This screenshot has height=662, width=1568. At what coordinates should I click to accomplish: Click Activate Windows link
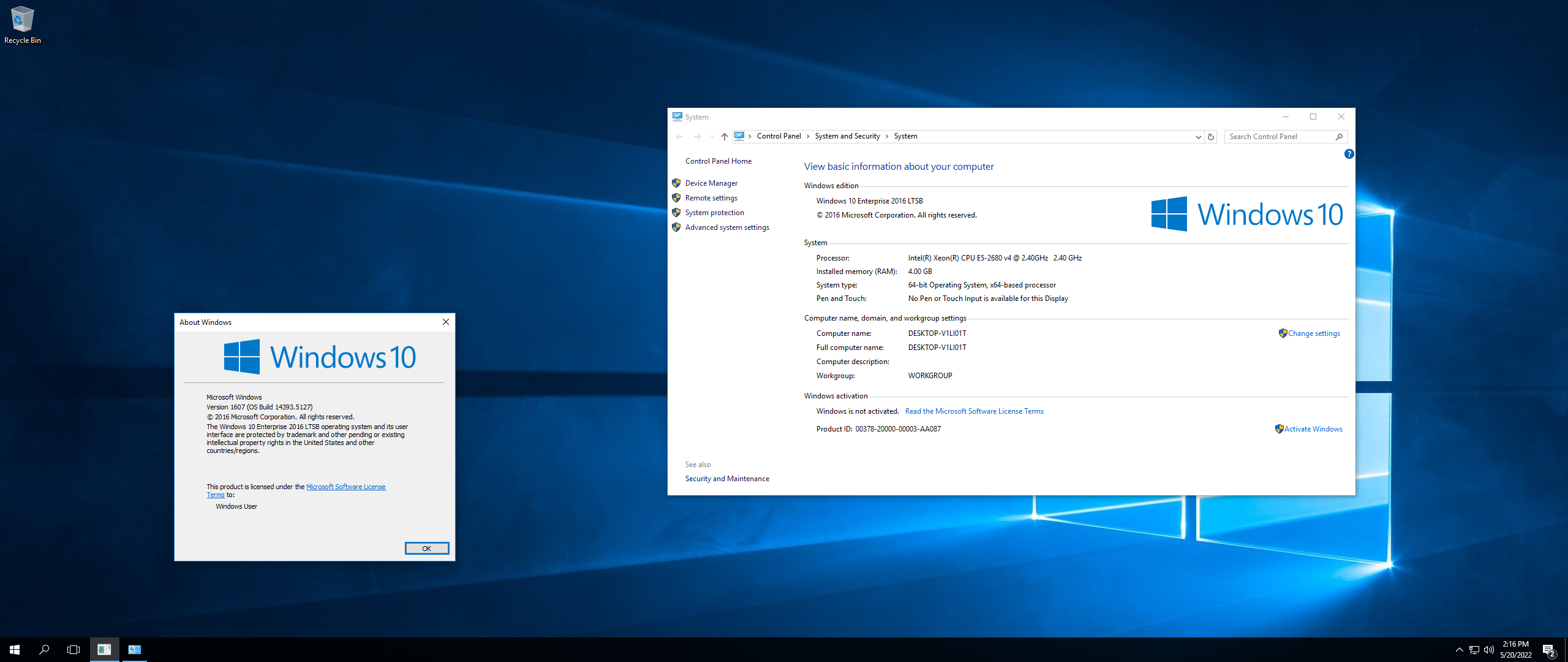pyautogui.click(x=1313, y=429)
